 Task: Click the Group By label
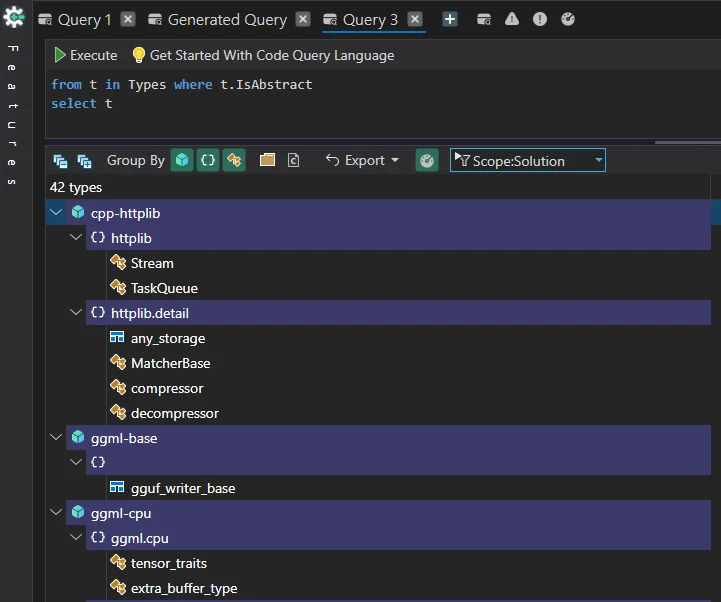point(136,160)
